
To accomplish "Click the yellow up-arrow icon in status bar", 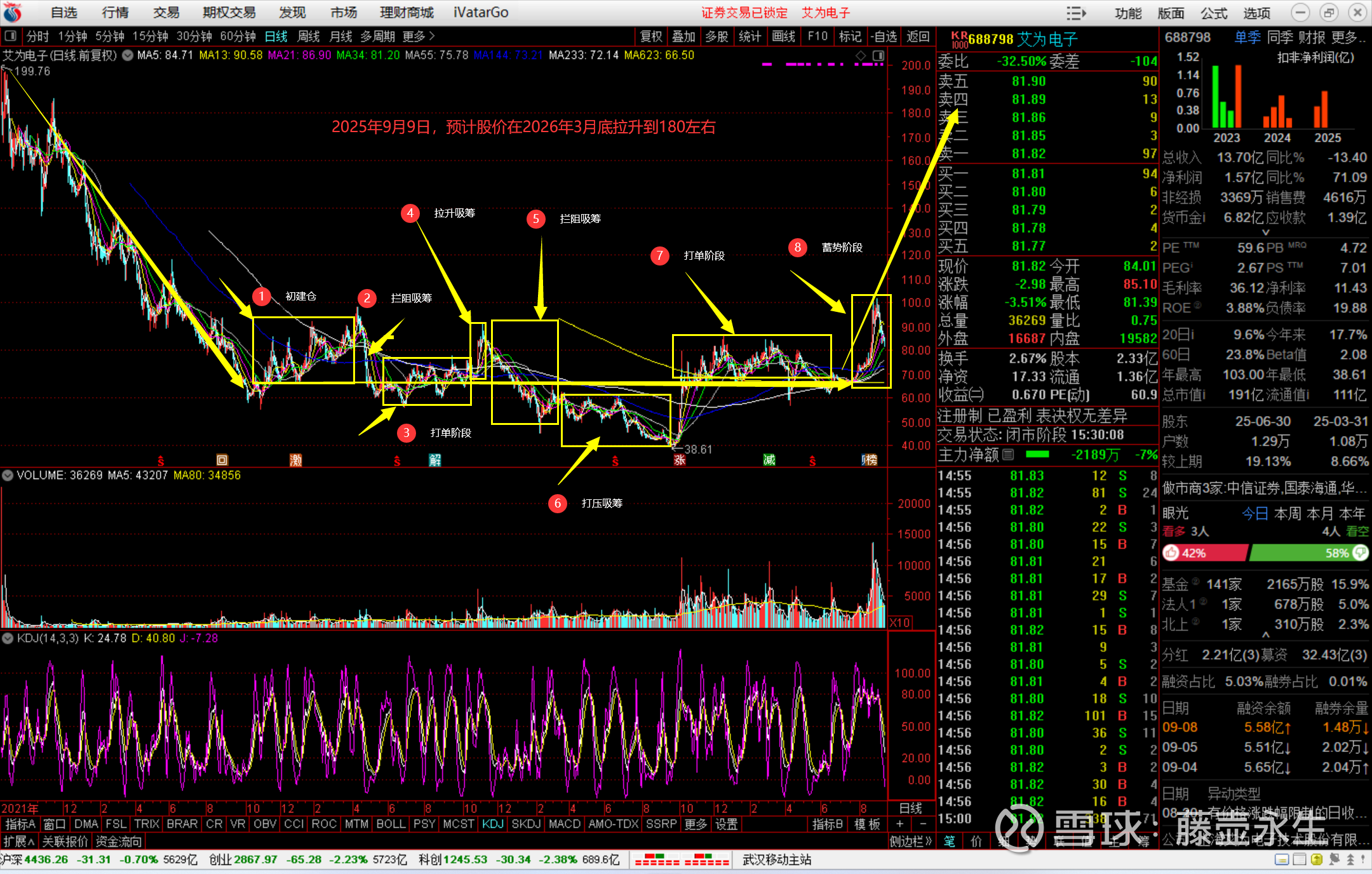I will pos(1316,859).
